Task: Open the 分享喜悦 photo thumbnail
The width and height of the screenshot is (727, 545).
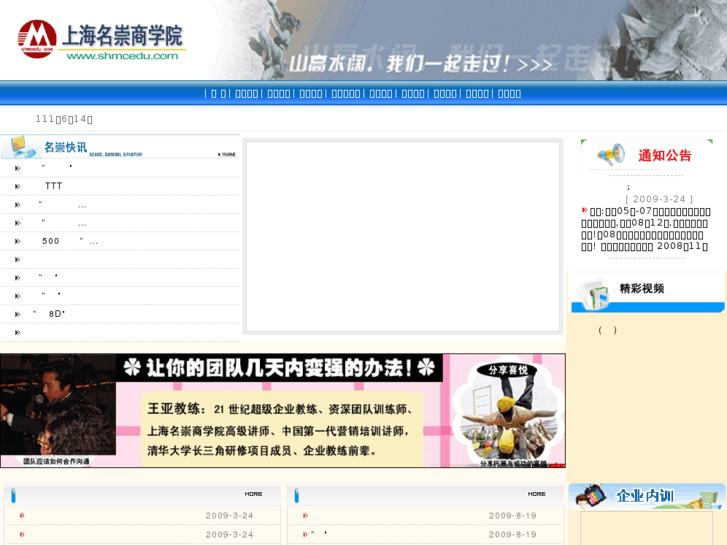Action: [509, 413]
